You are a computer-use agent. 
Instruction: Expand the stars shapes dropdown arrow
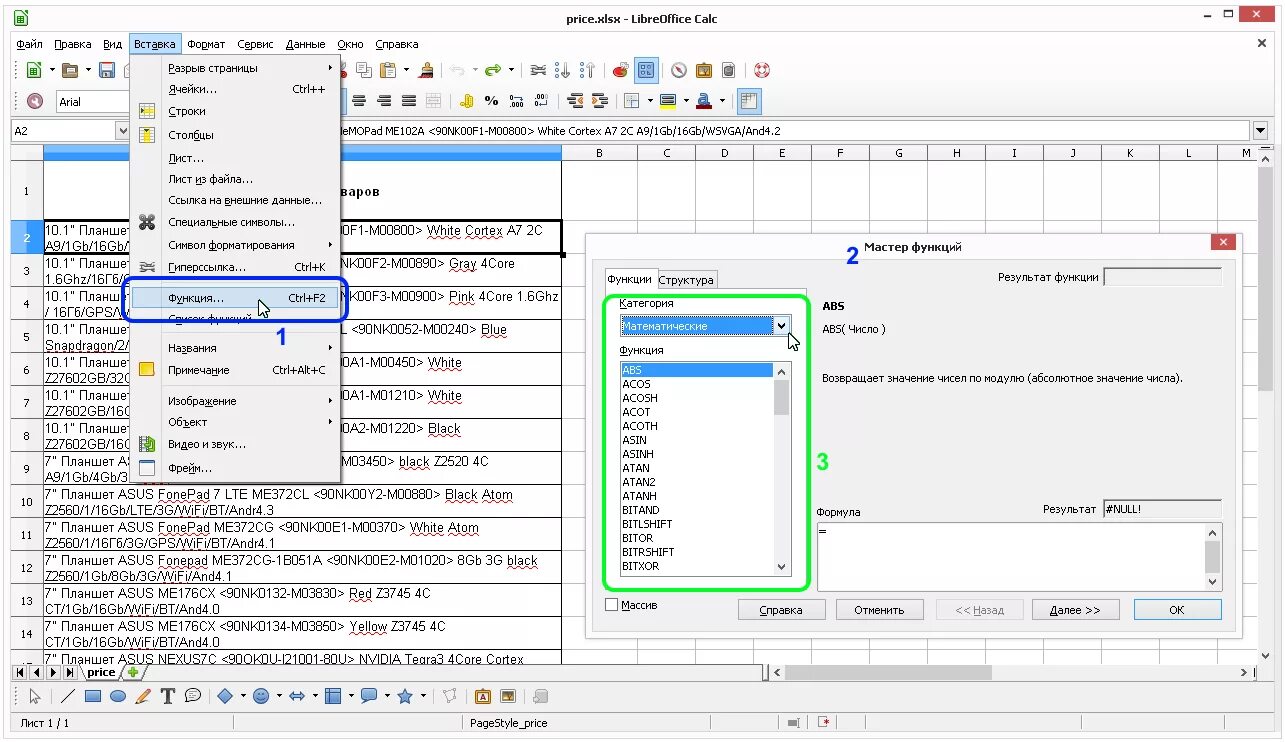click(423, 696)
